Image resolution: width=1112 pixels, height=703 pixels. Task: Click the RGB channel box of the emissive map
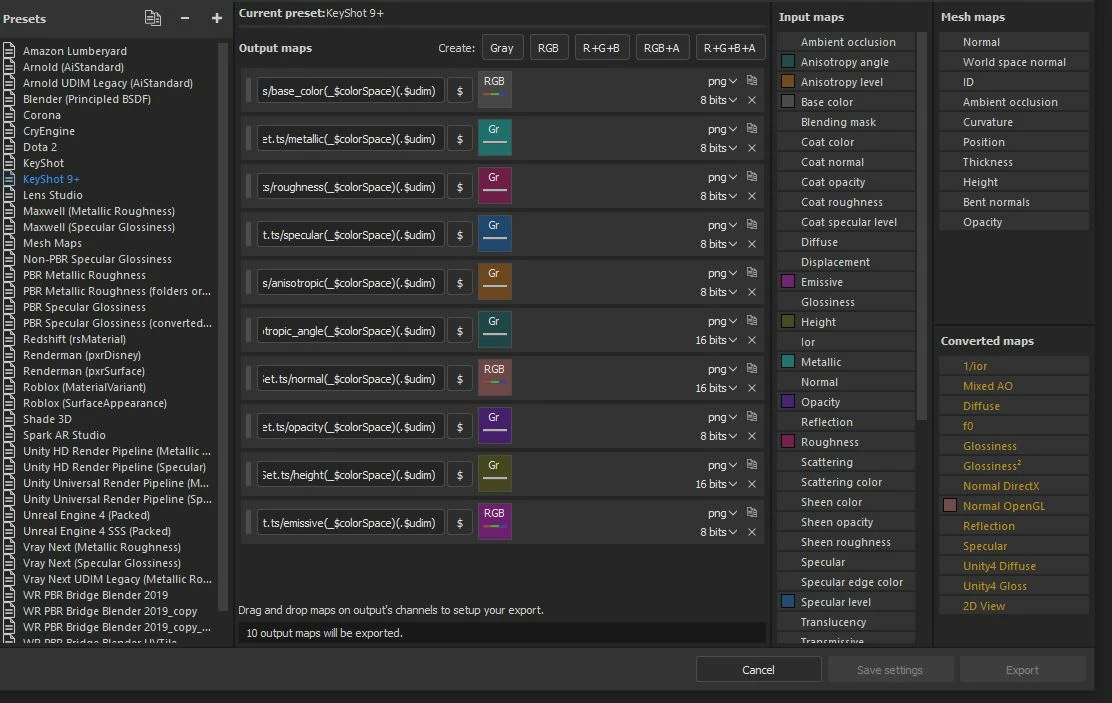click(494, 521)
